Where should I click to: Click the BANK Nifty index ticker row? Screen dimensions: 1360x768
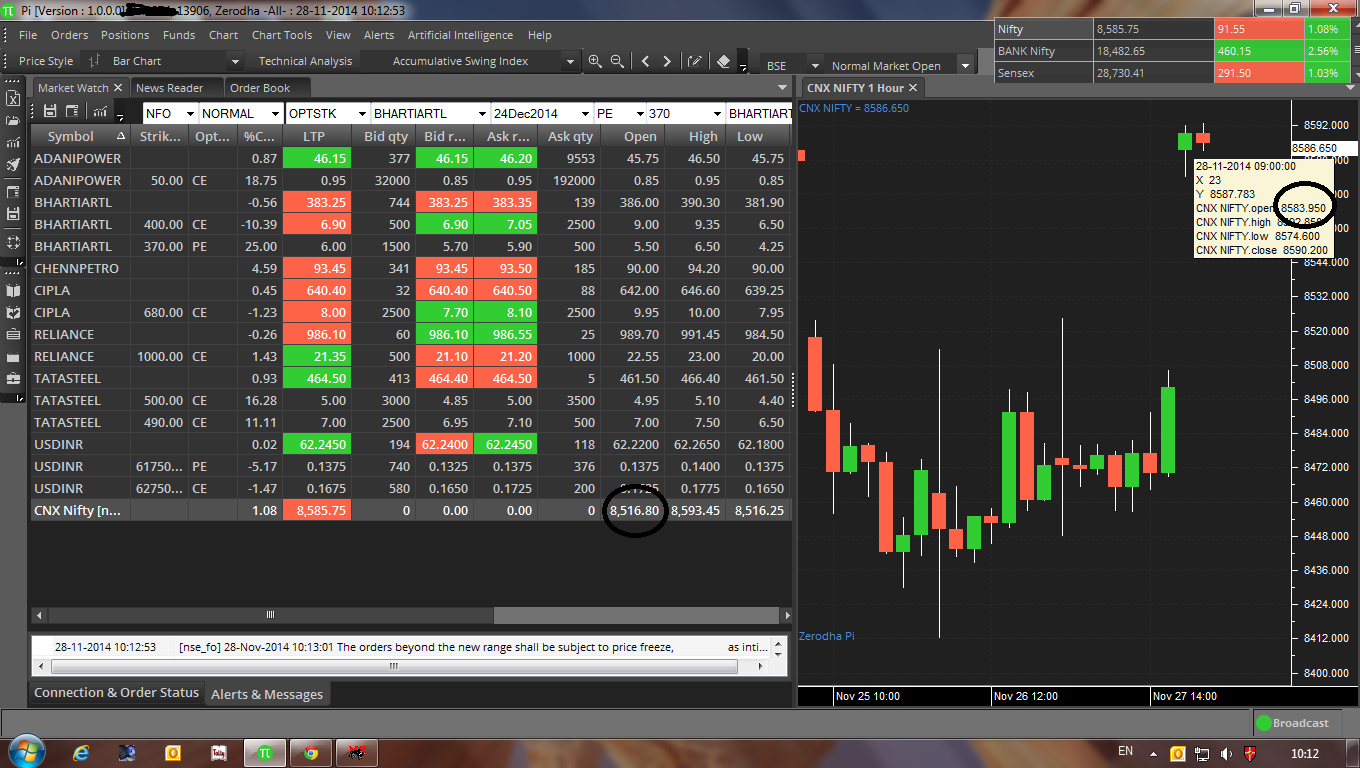click(1172, 51)
